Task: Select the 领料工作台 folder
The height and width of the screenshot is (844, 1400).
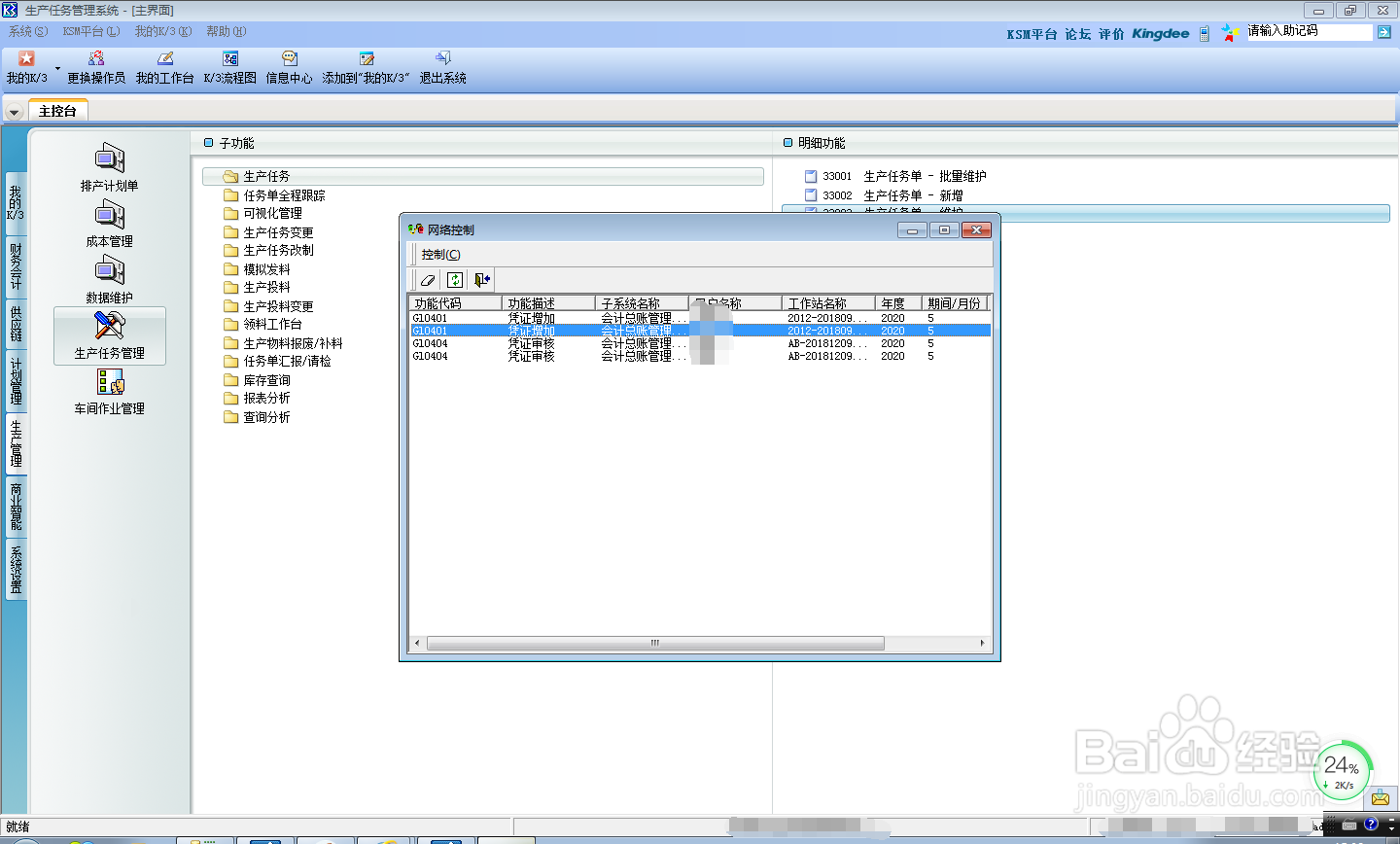Action: [x=262, y=324]
